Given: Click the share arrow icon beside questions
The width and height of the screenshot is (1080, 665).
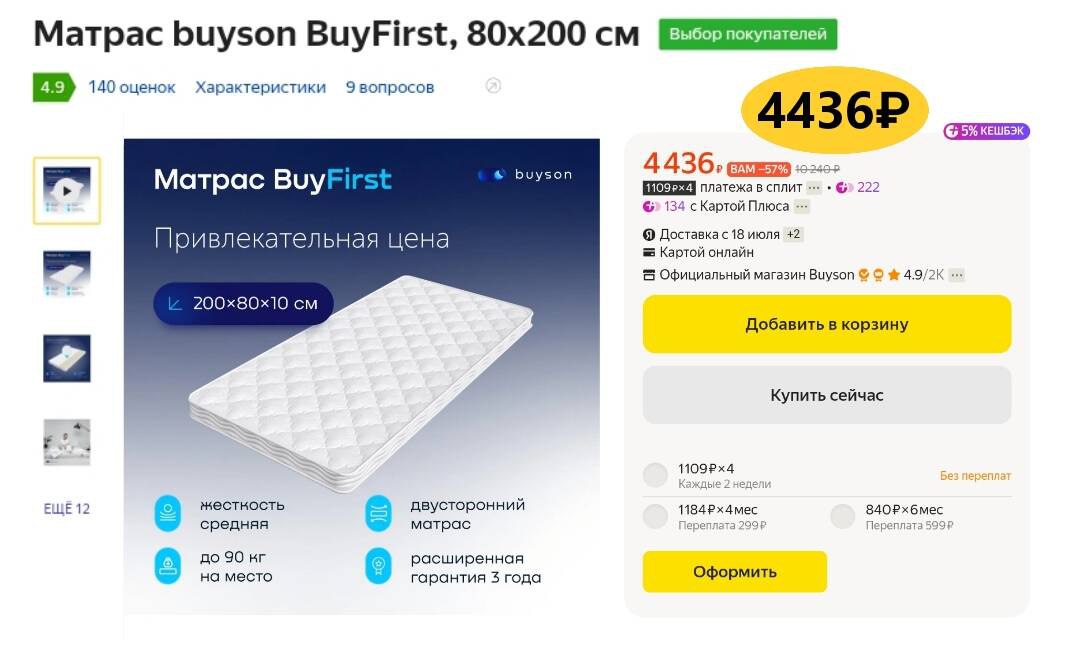Looking at the screenshot, I should click(492, 86).
